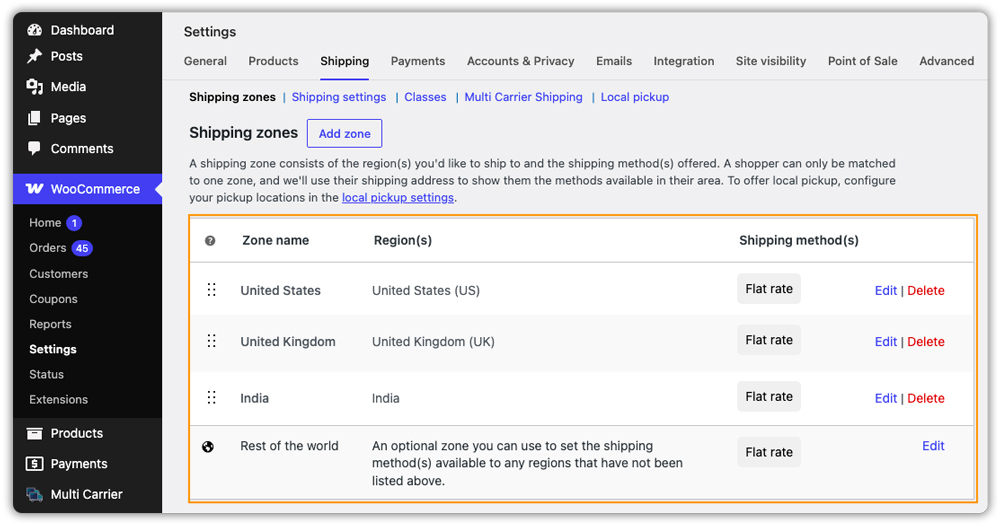Open the Site visibility tab
1000x527 pixels.
click(770, 61)
